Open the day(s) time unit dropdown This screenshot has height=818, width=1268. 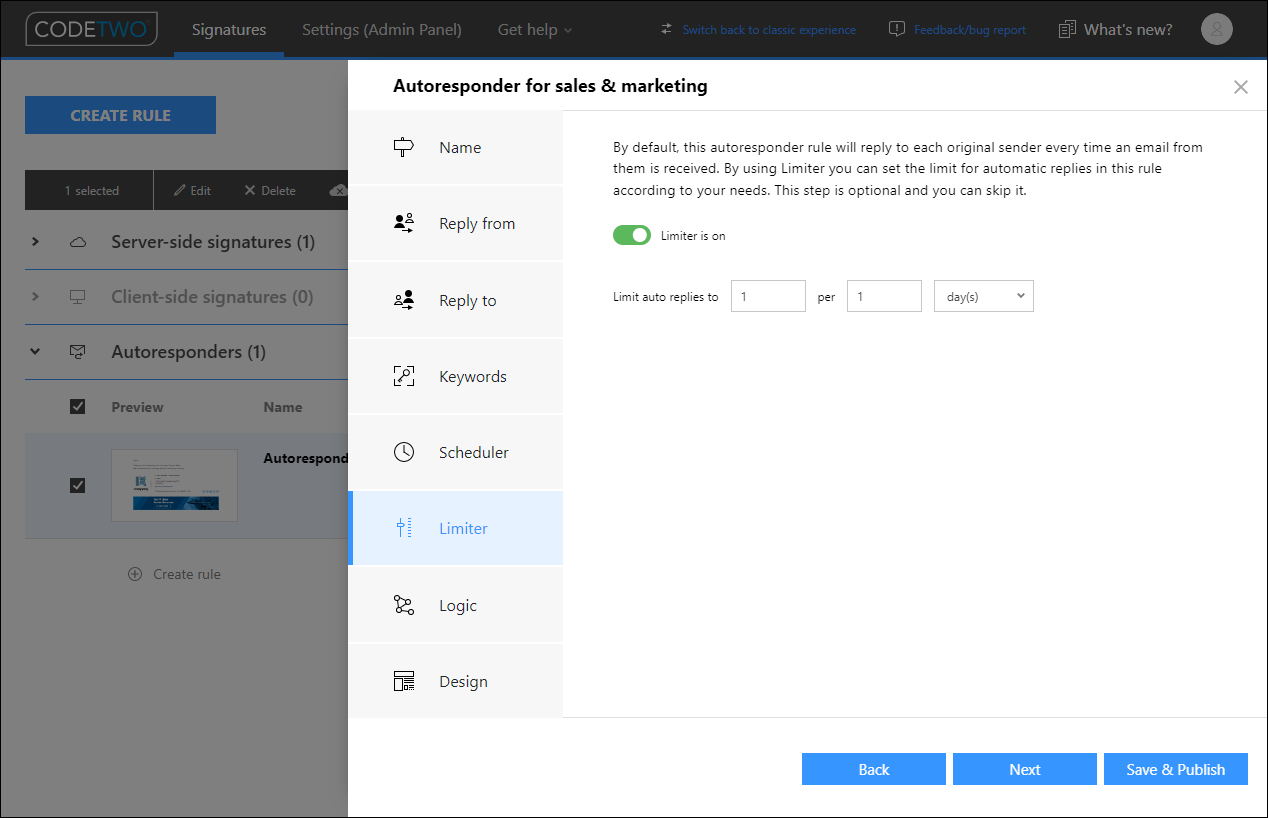click(984, 296)
